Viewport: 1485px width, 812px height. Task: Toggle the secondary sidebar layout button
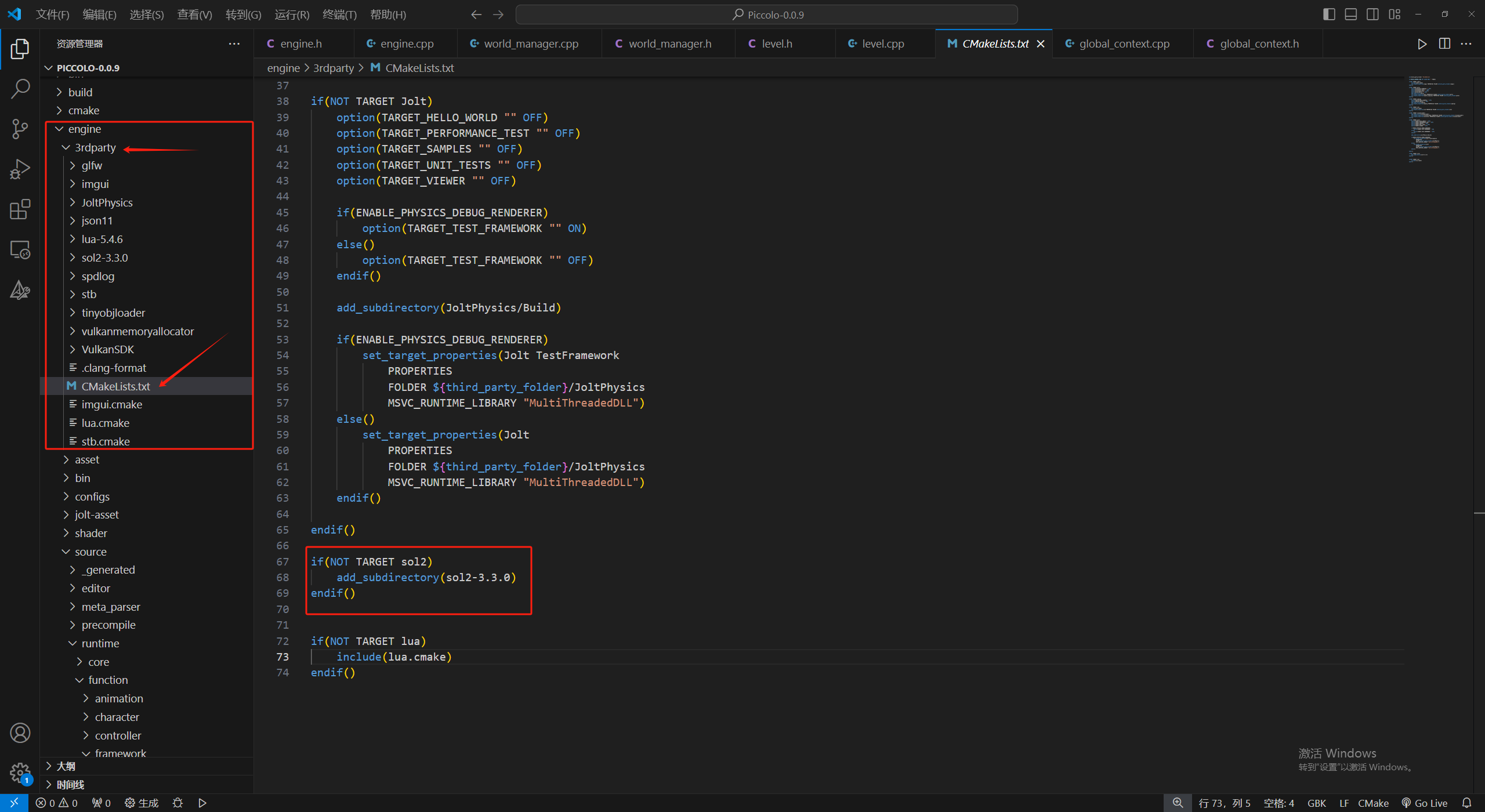point(1372,14)
